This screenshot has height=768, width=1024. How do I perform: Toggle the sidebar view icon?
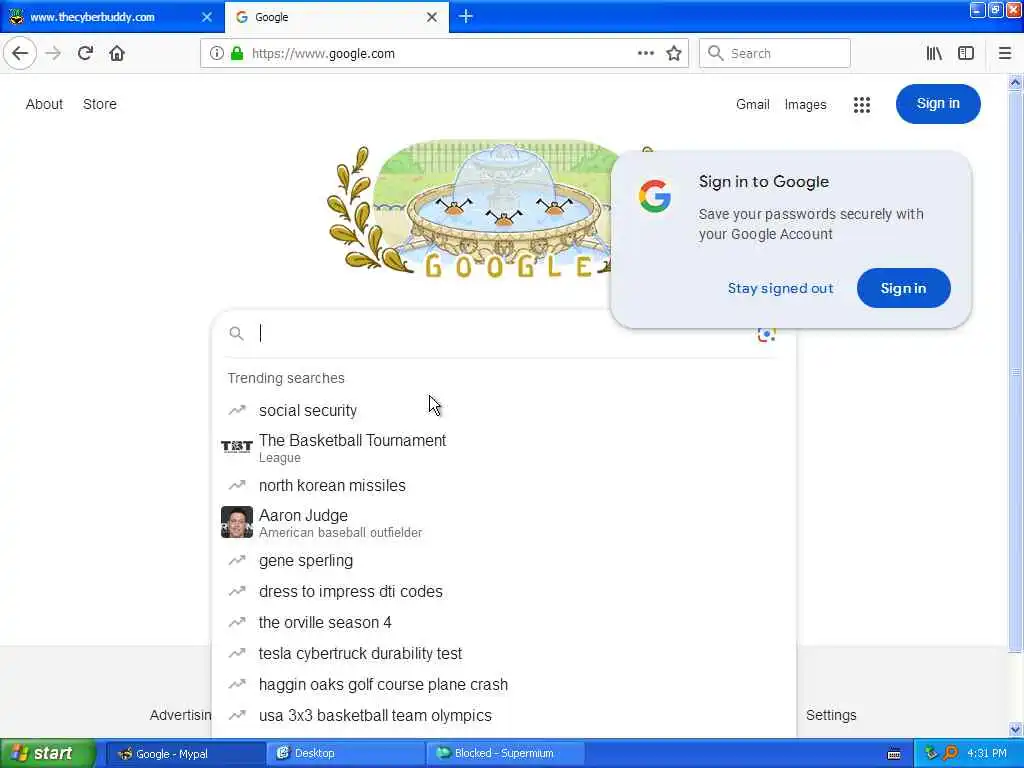966,54
